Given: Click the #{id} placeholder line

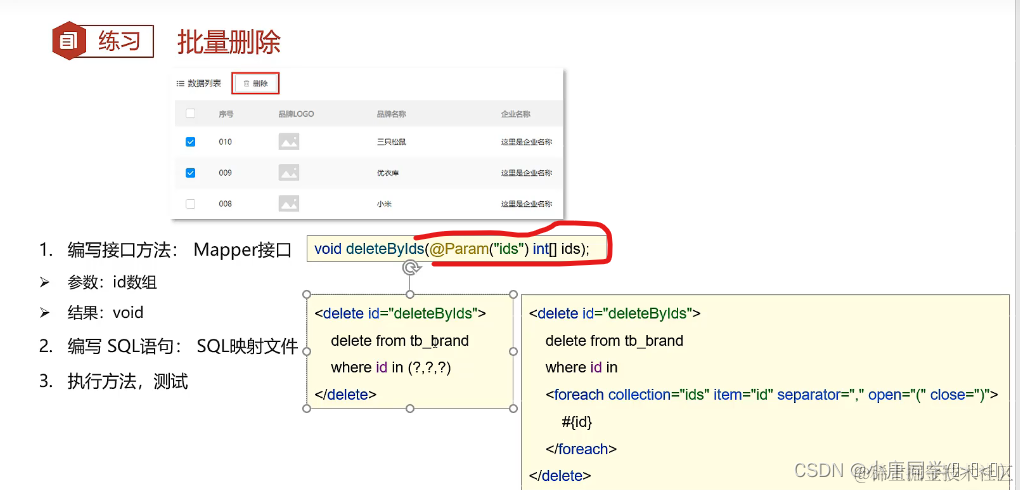Looking at the screenshot, I should [577, 422].
